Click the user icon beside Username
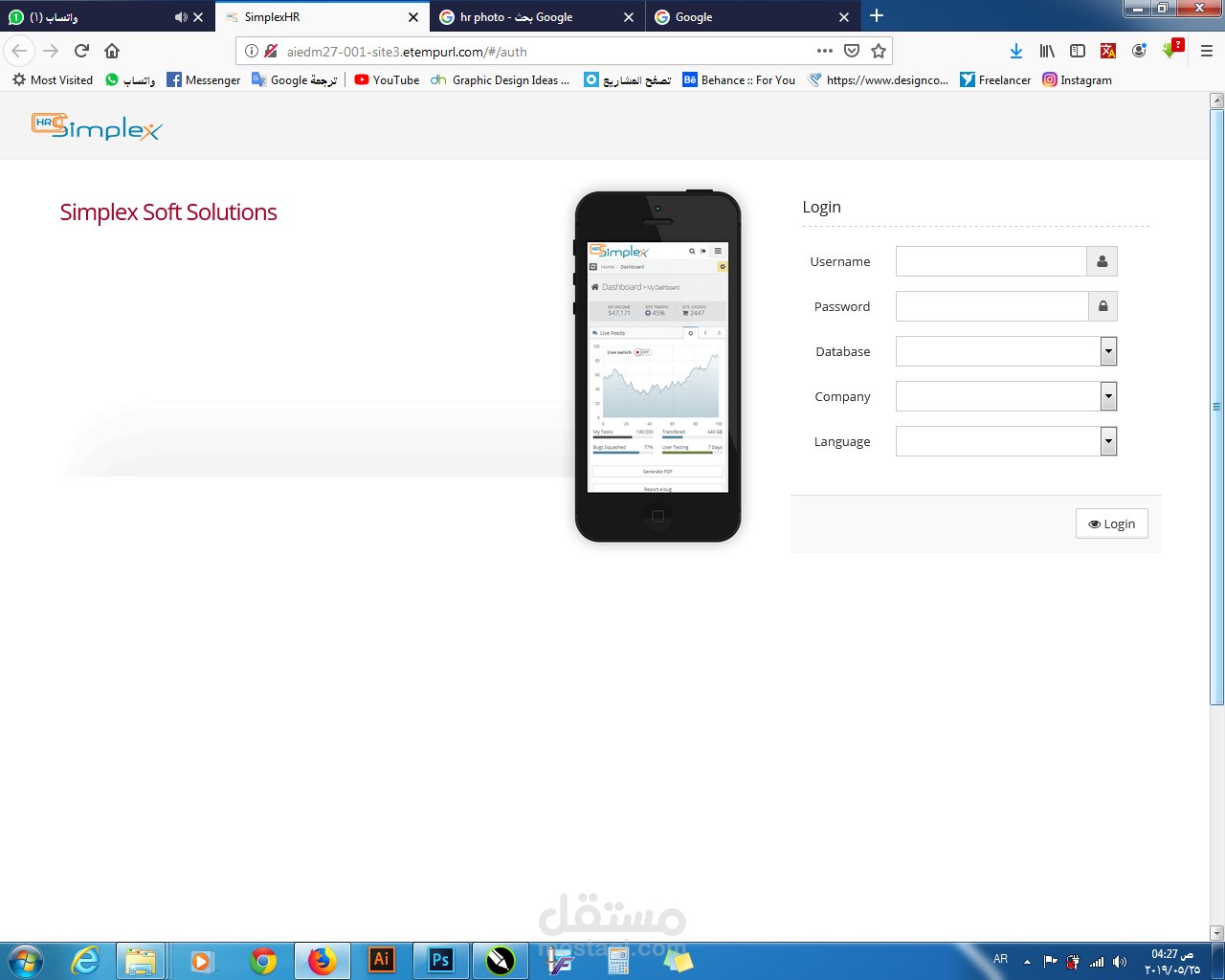1225x980 pixels. tap(1102, 261)
